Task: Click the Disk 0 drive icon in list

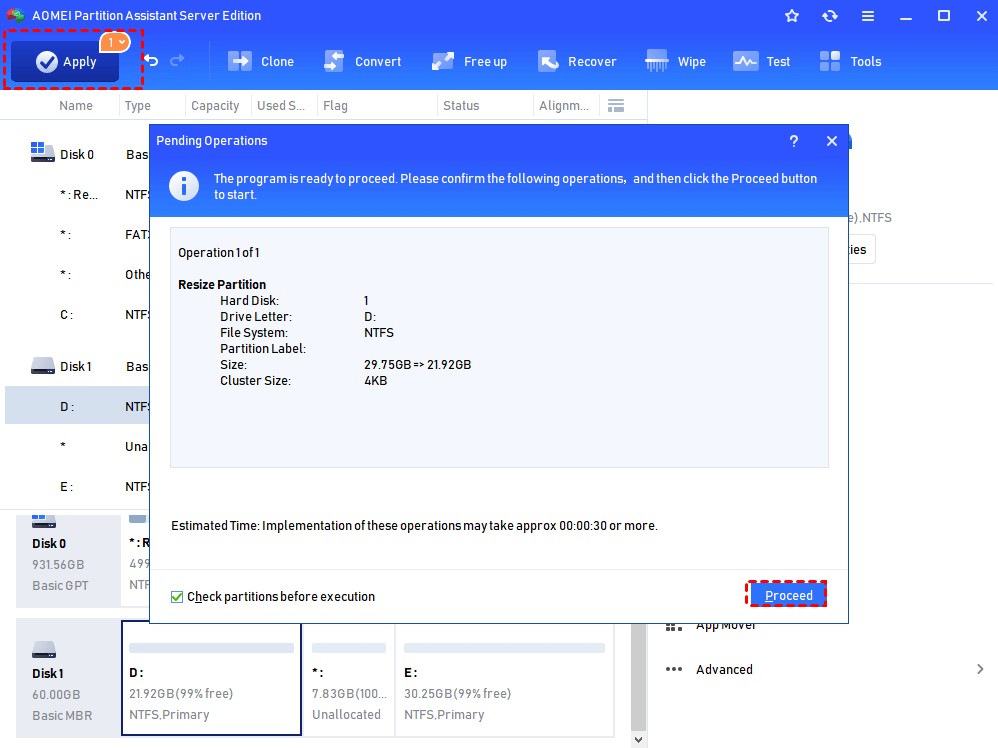Action: pos(42,152)
